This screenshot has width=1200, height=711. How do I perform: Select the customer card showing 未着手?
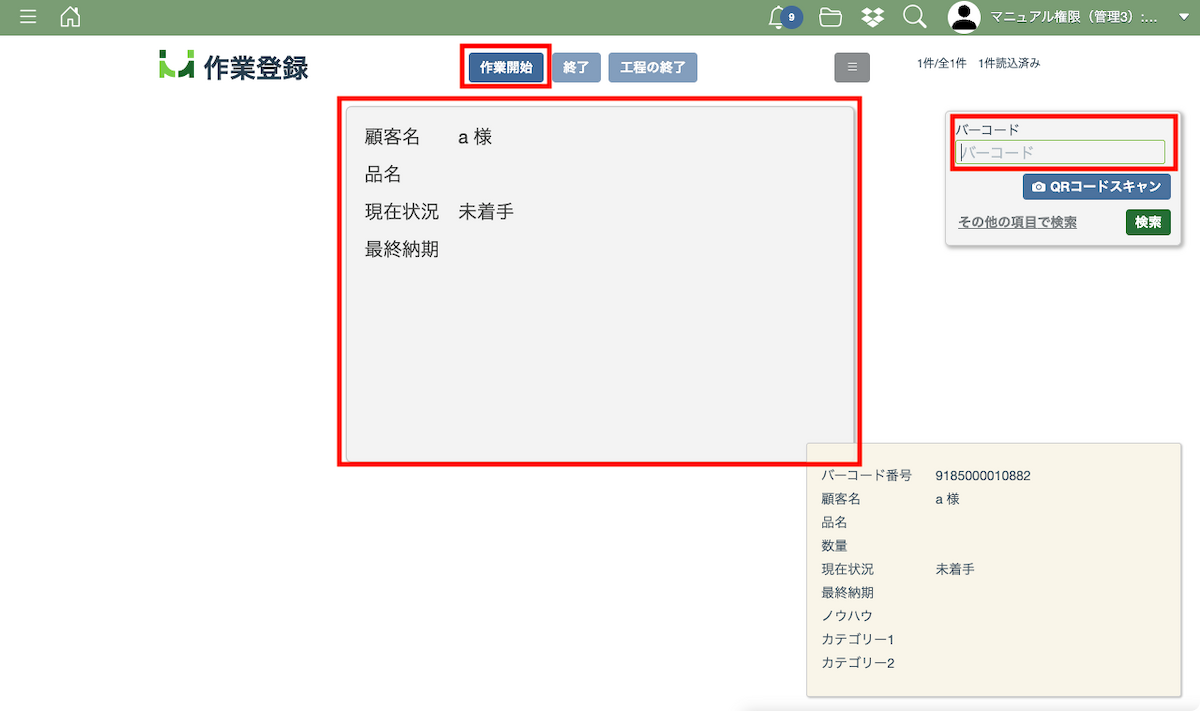pos(599,284)
